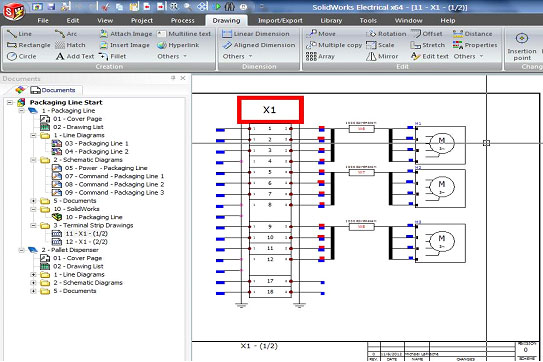
Task: Open the Array tool
Action: pos(320,56)
